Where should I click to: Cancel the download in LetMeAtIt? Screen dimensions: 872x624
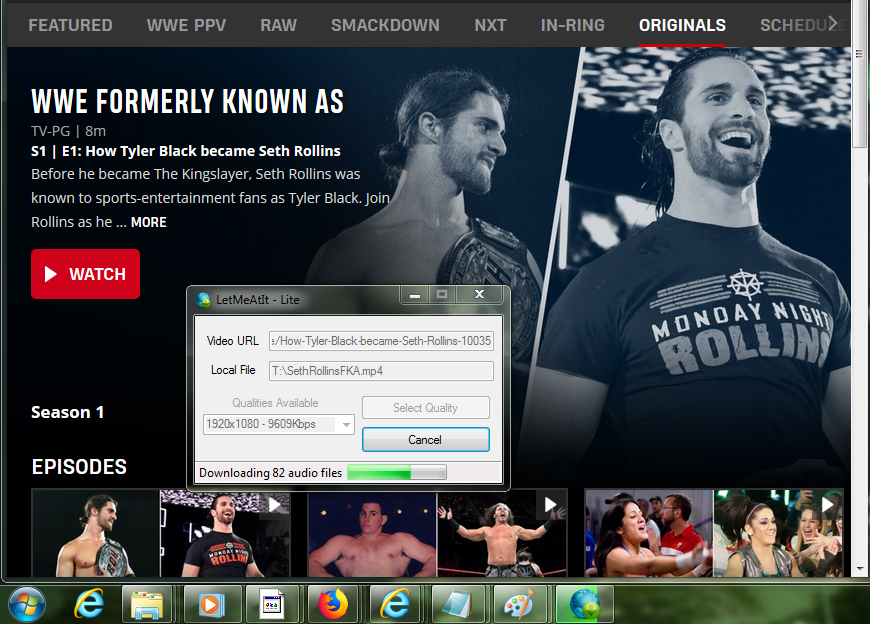tap(425, 440)
